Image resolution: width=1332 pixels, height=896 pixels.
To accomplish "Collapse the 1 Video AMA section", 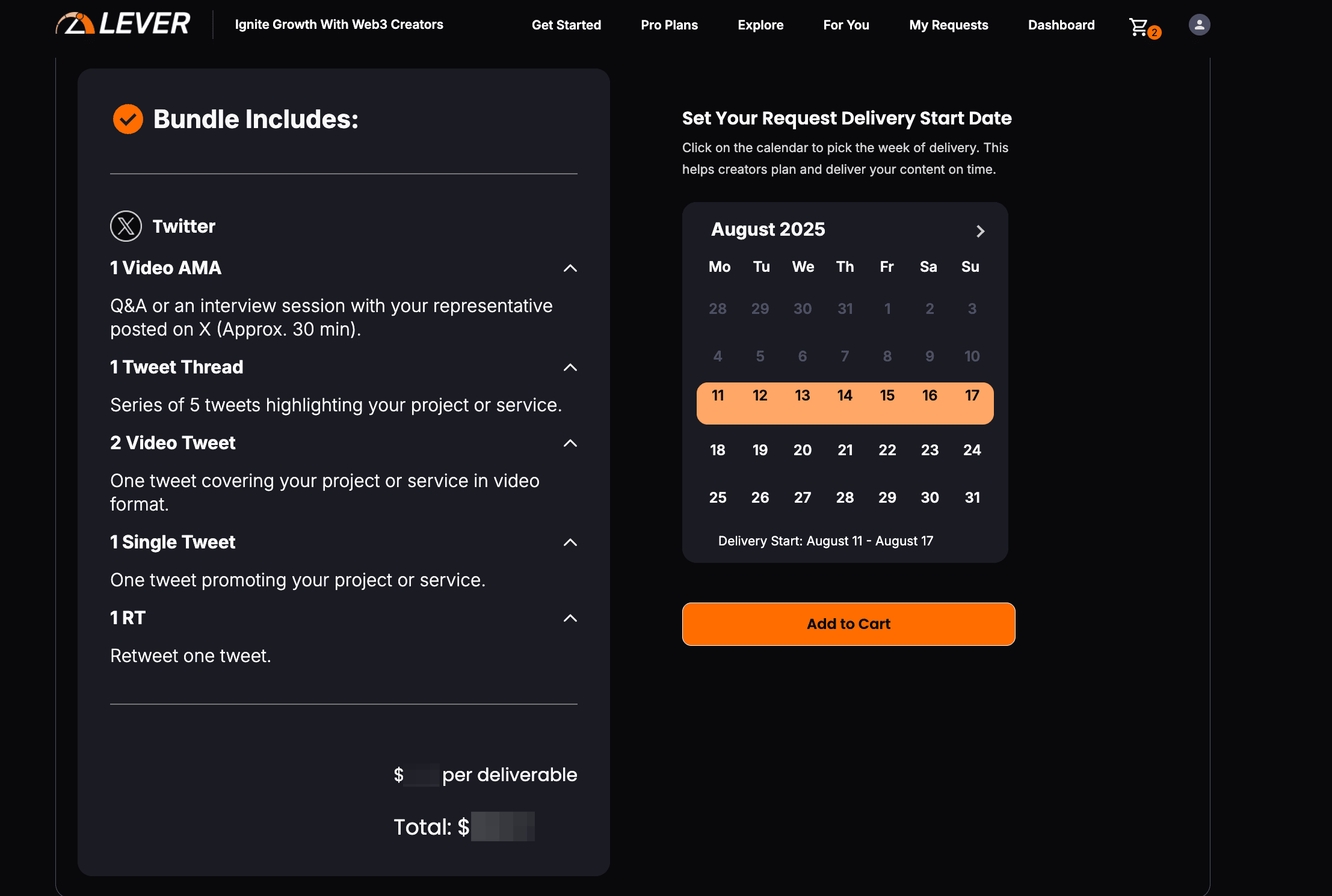I will (x=570, y=269).
